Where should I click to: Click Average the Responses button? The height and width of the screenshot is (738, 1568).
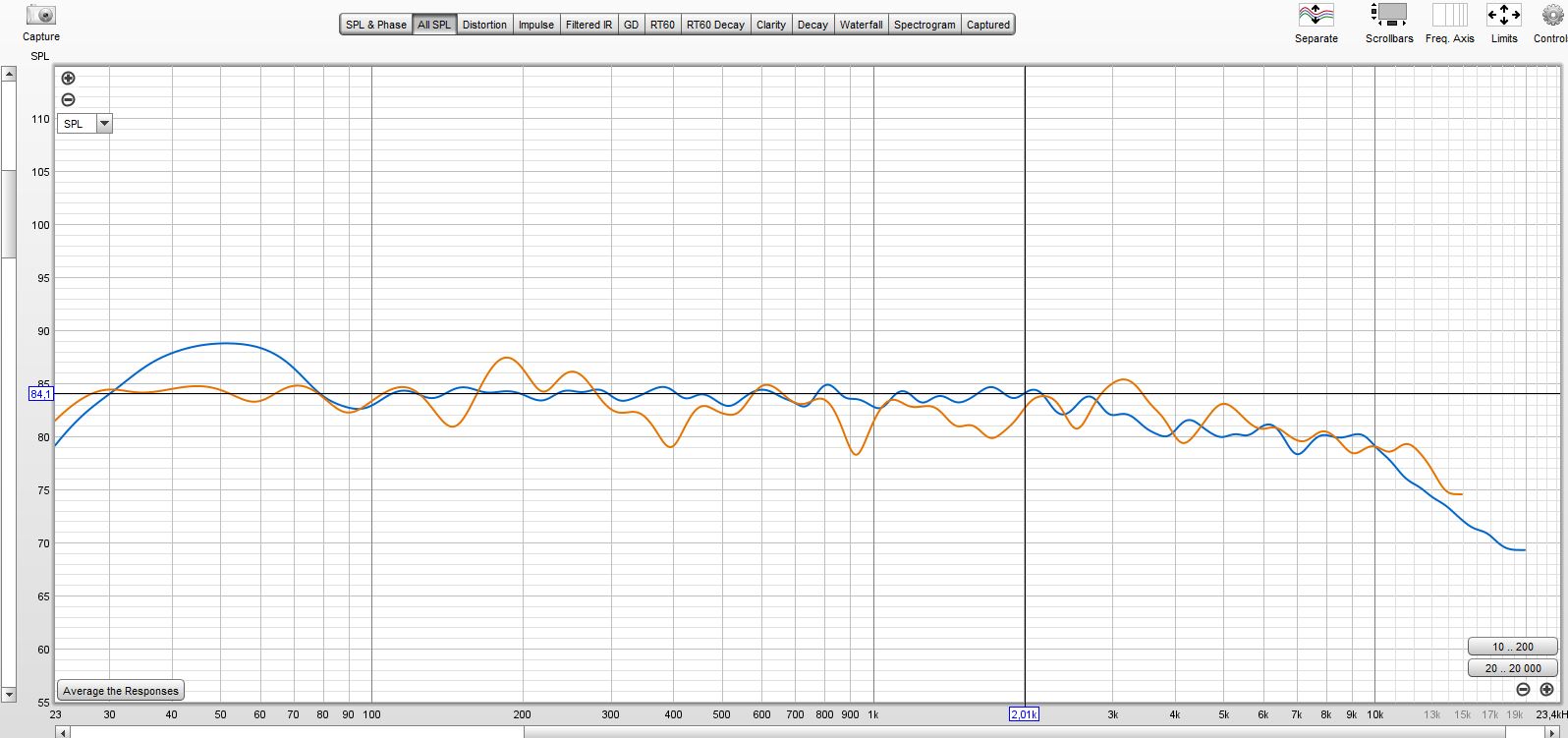click(x=121, y=691)
